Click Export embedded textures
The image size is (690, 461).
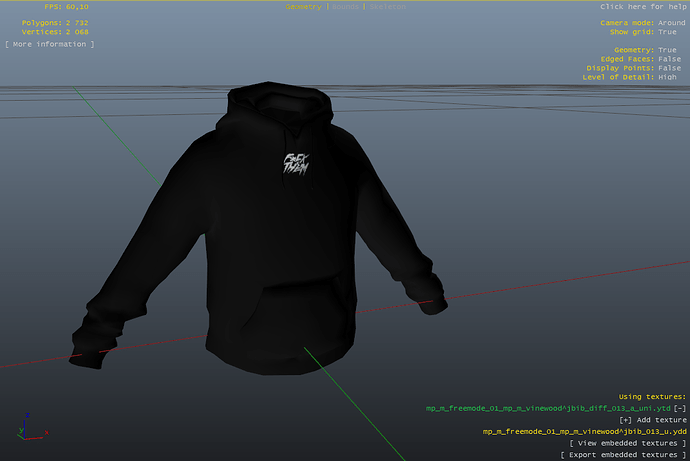tap(623, 455)
